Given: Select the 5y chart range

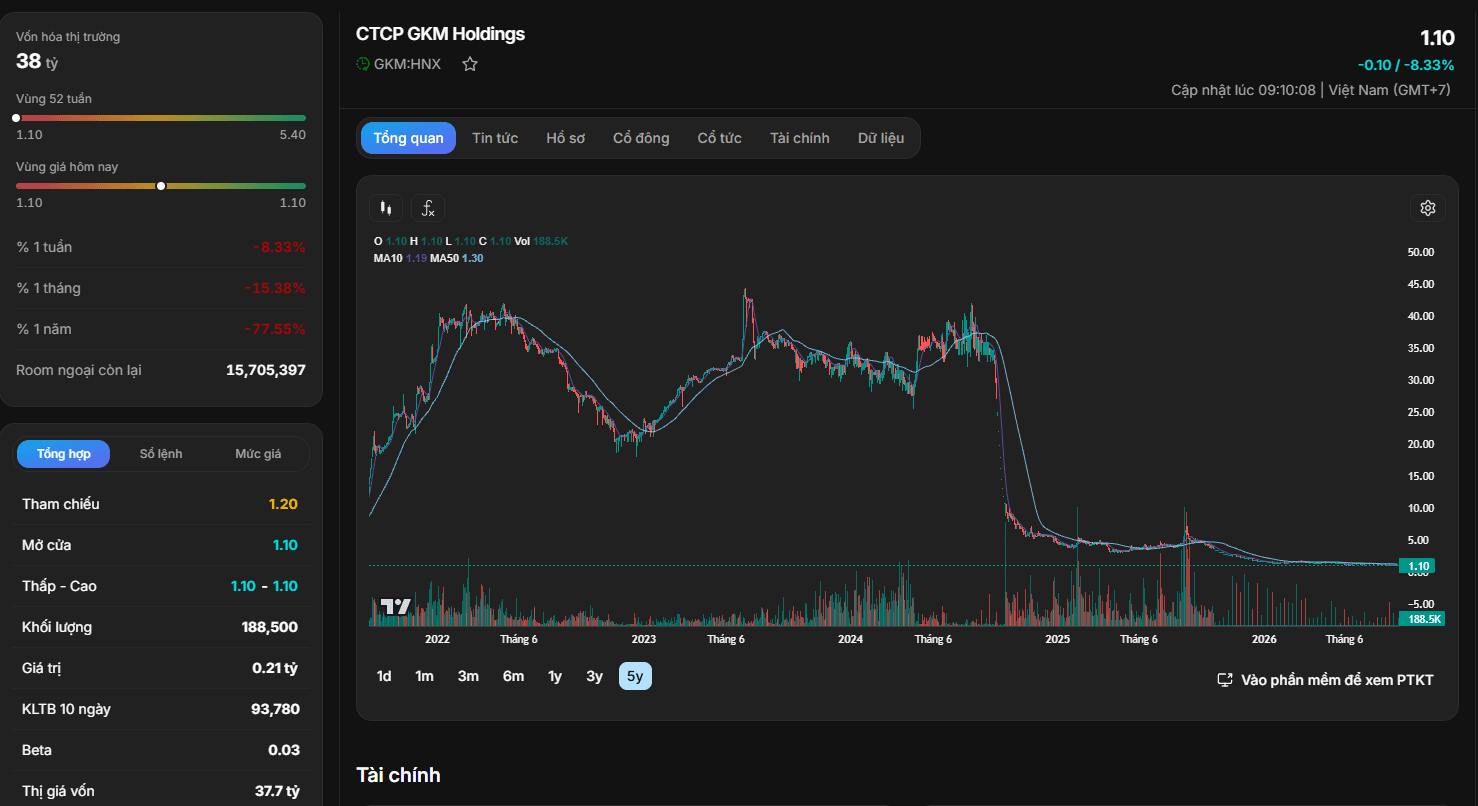Looking at the screenshot, I should 635,677.
